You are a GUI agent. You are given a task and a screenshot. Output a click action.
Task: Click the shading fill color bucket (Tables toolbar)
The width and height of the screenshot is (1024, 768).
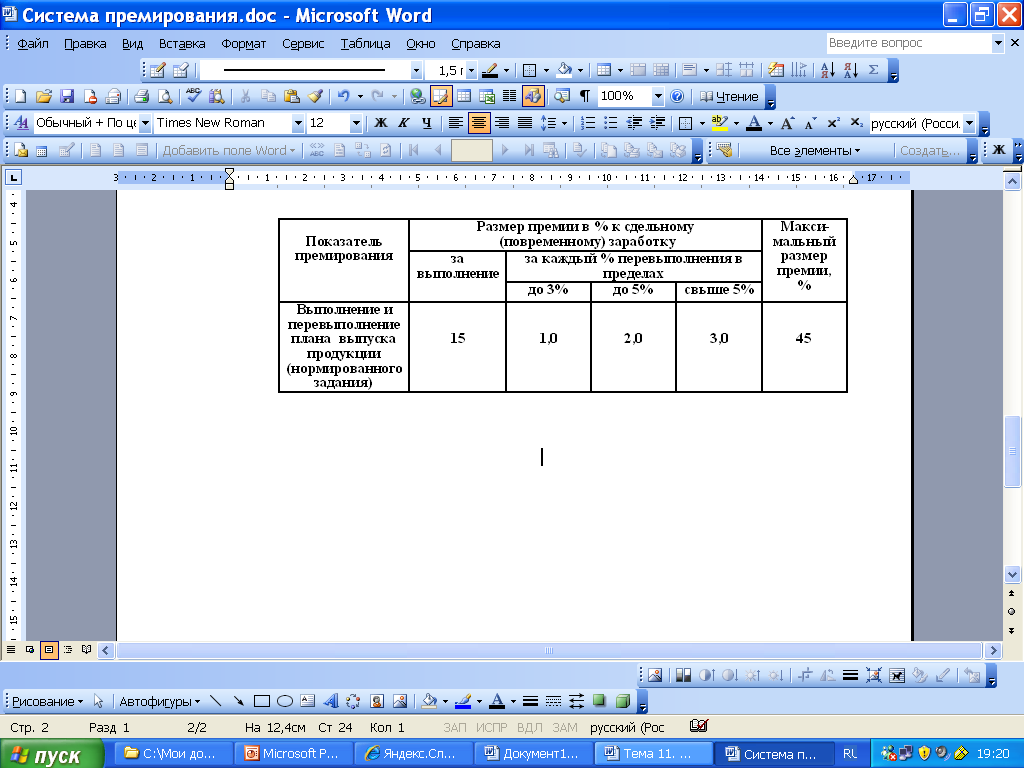coord(564,70)
